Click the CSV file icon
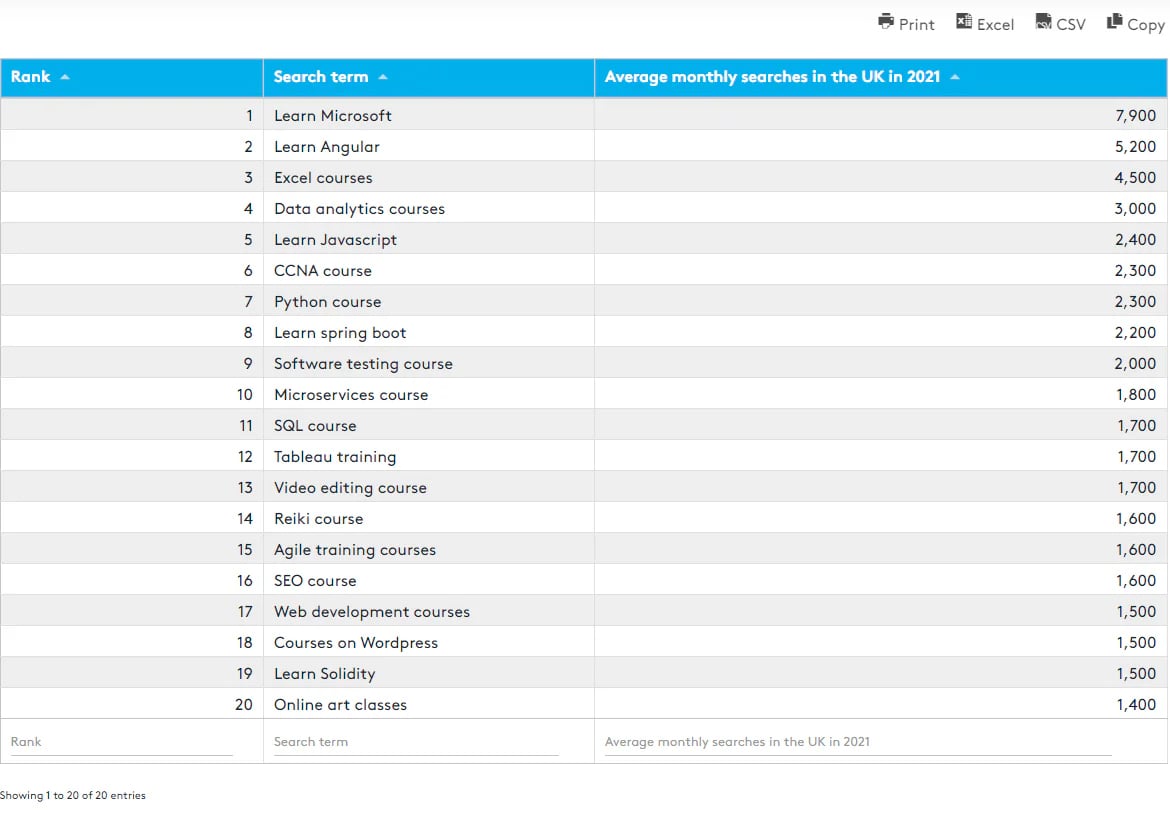The height and width of the screenshot is (816, 1170). coord(1044,22)
